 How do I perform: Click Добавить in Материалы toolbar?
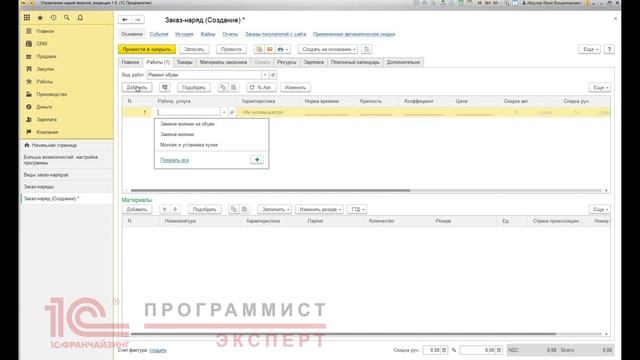(137, 209)
